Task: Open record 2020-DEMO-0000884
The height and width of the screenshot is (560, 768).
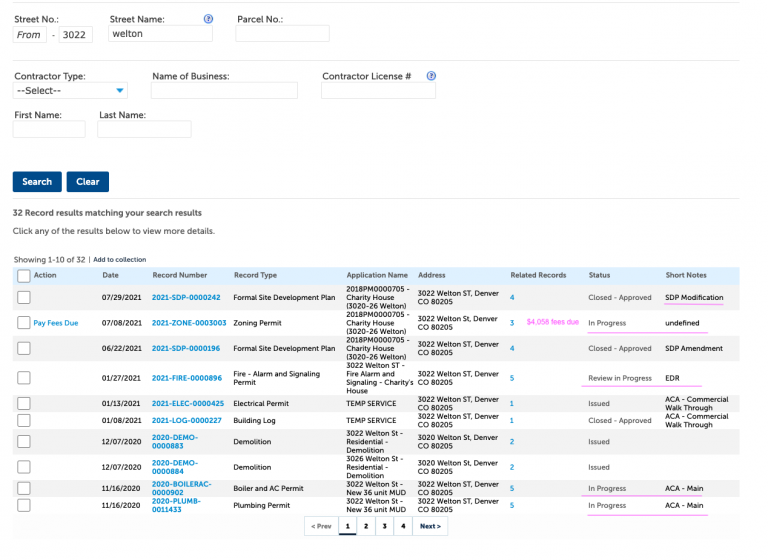Action: click(175, 467)
